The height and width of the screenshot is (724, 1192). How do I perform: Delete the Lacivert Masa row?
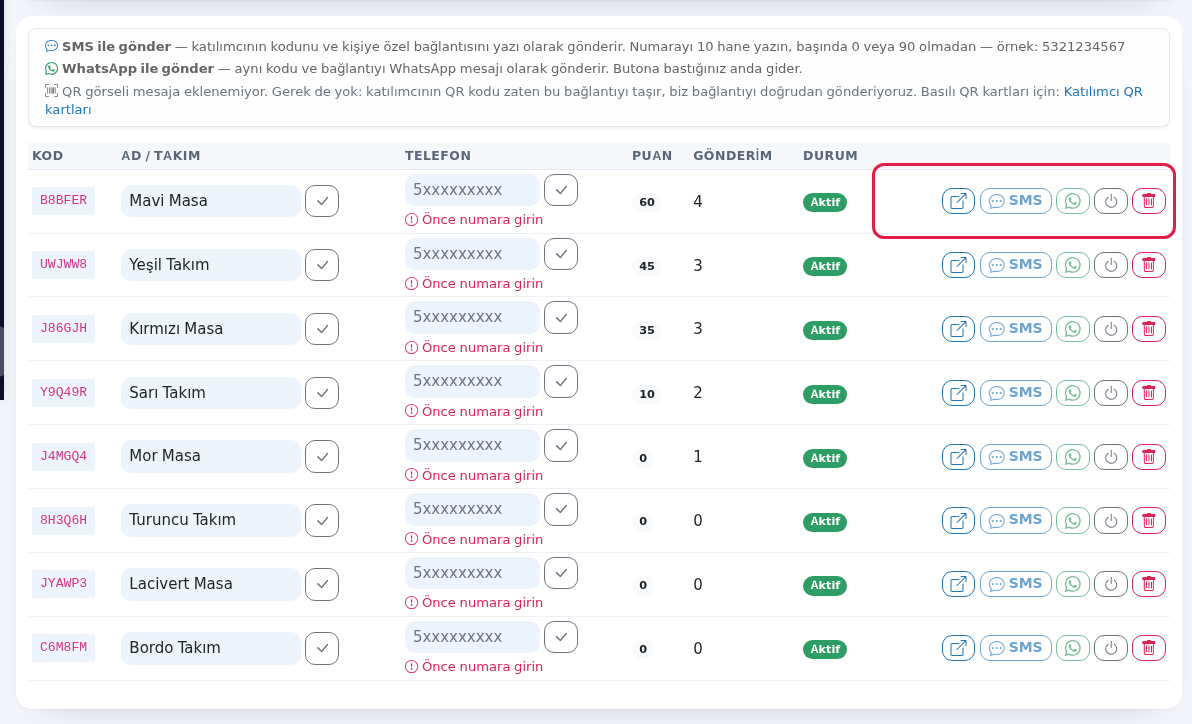click(x=1149, y=584)
